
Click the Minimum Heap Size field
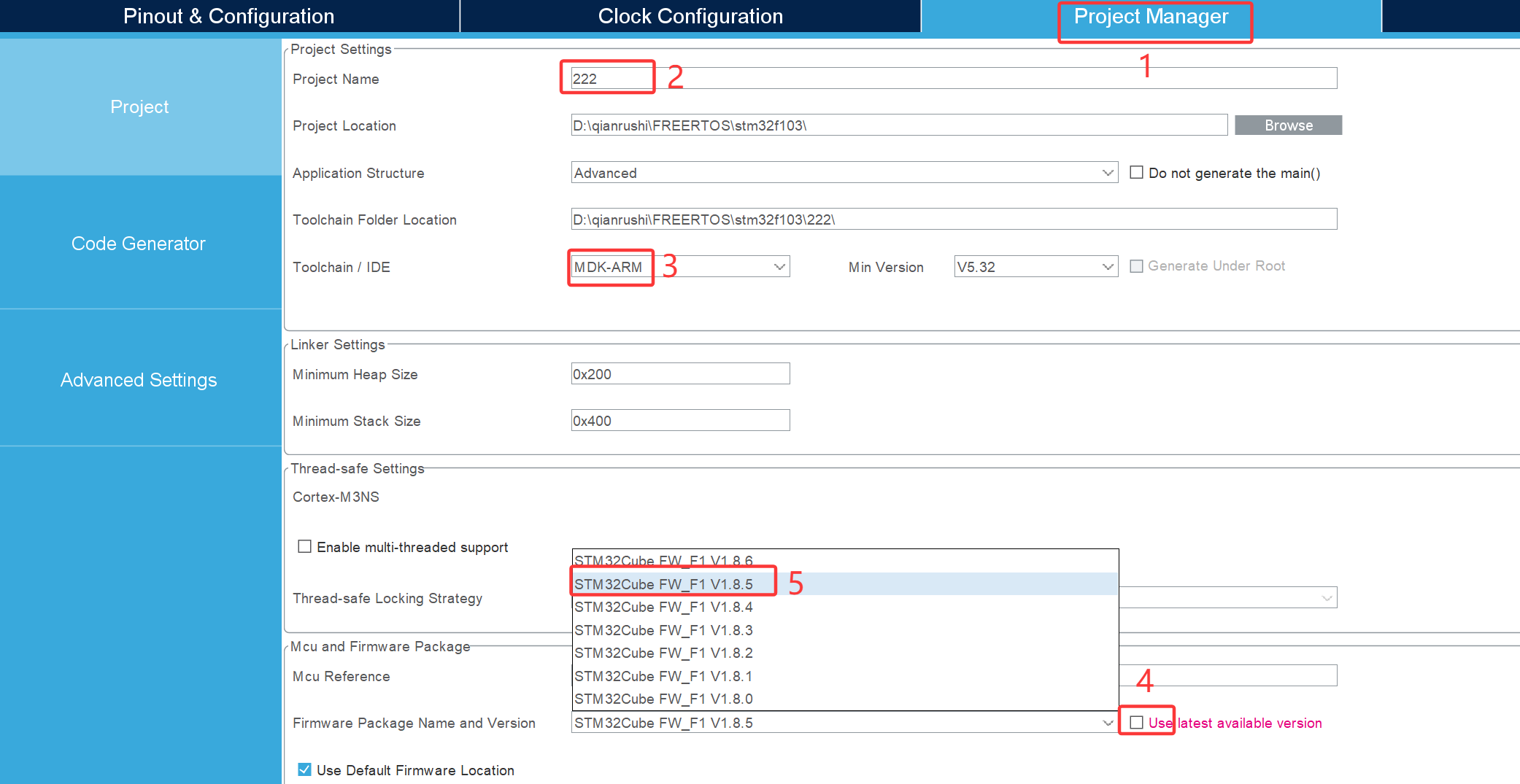(x=680, y=373)
